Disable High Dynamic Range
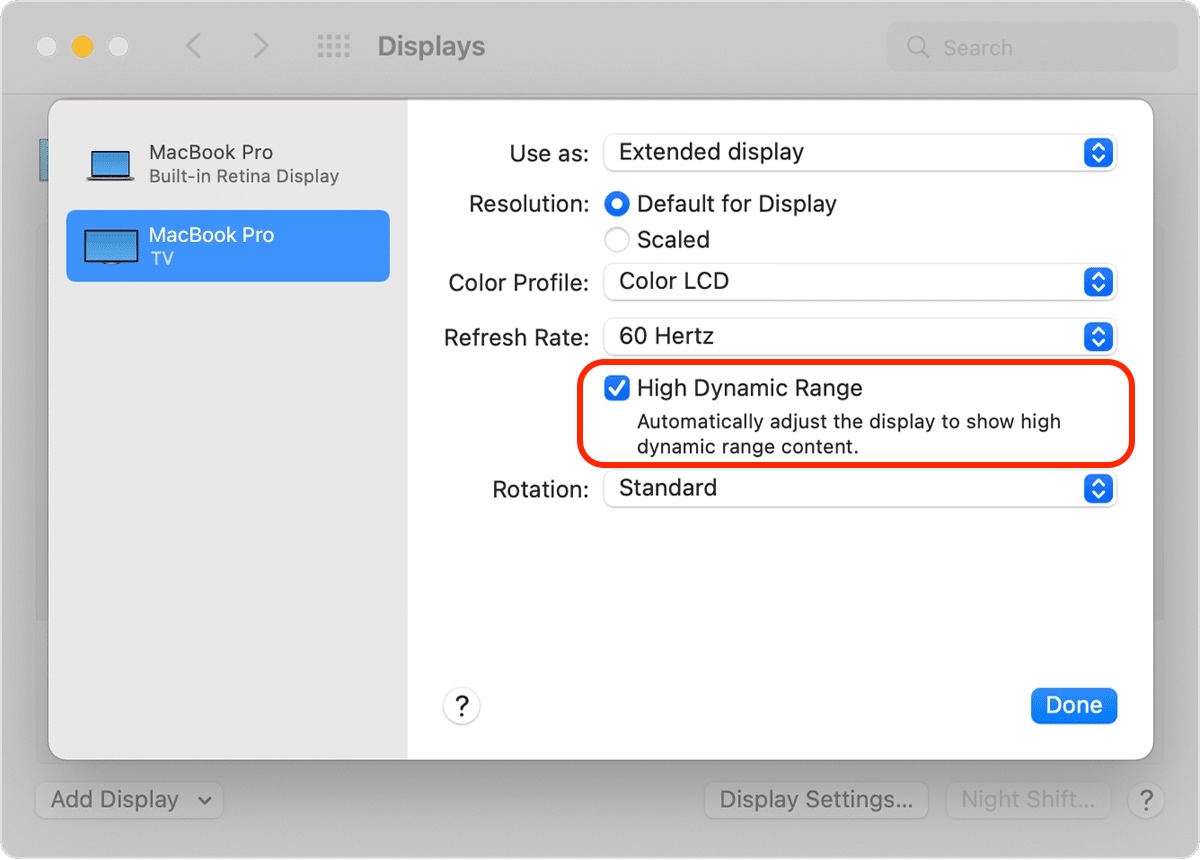Image resolution: width=1200 pixels, height=860 pixels. [616, 388]
